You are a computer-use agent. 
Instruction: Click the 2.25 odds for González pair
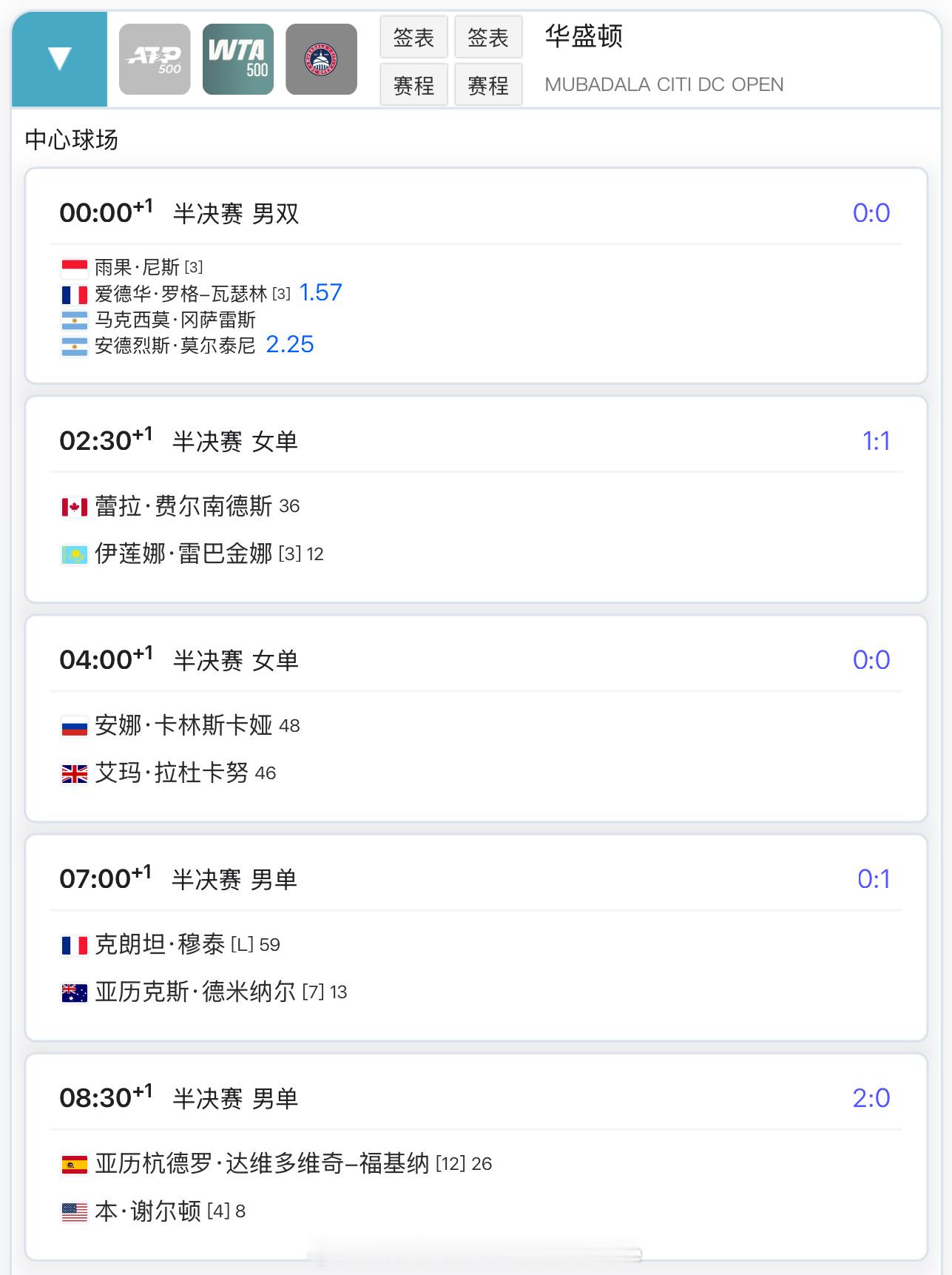tap(290, 344)
